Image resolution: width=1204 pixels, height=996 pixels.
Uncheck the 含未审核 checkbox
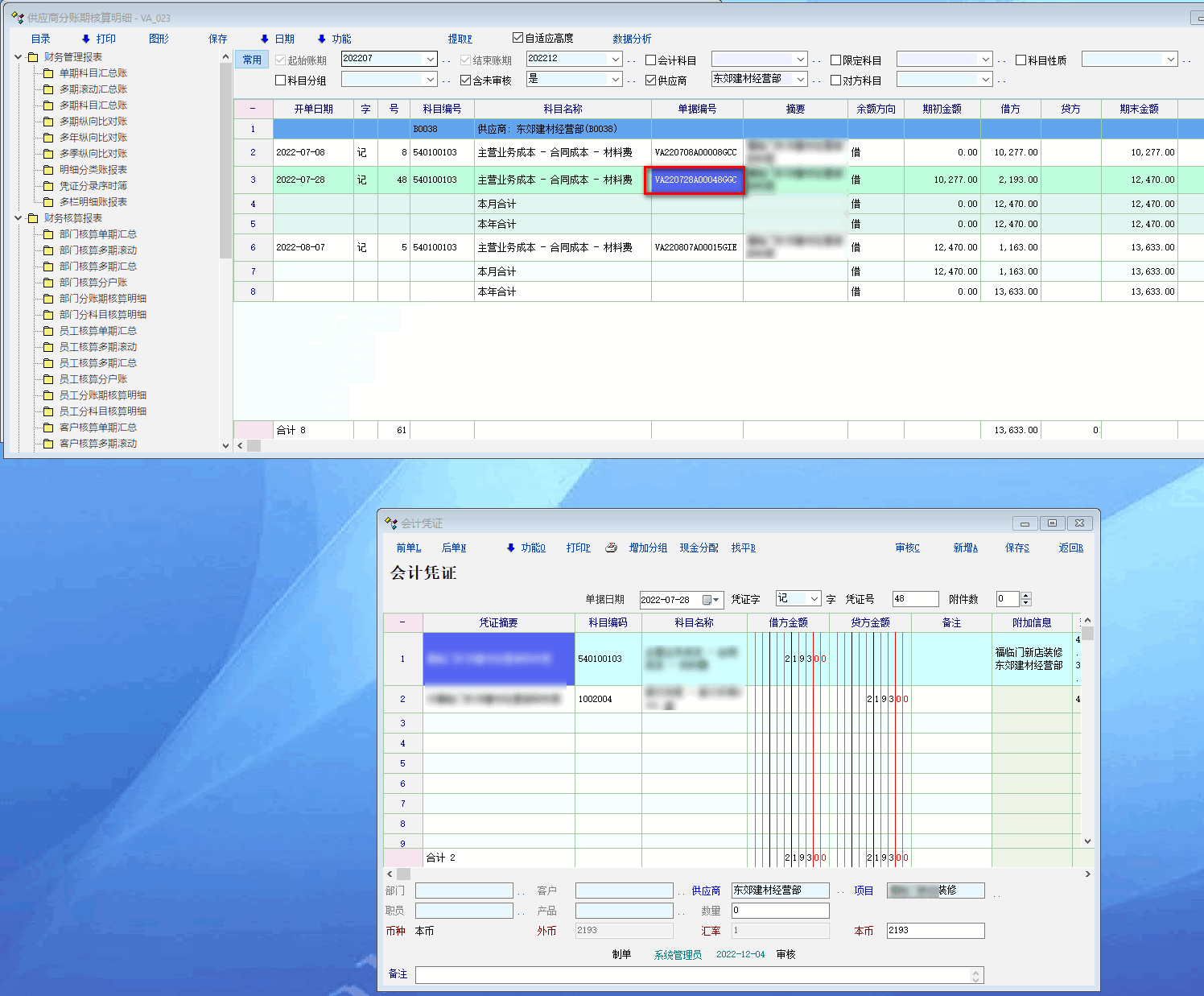[x=466, y=81]
